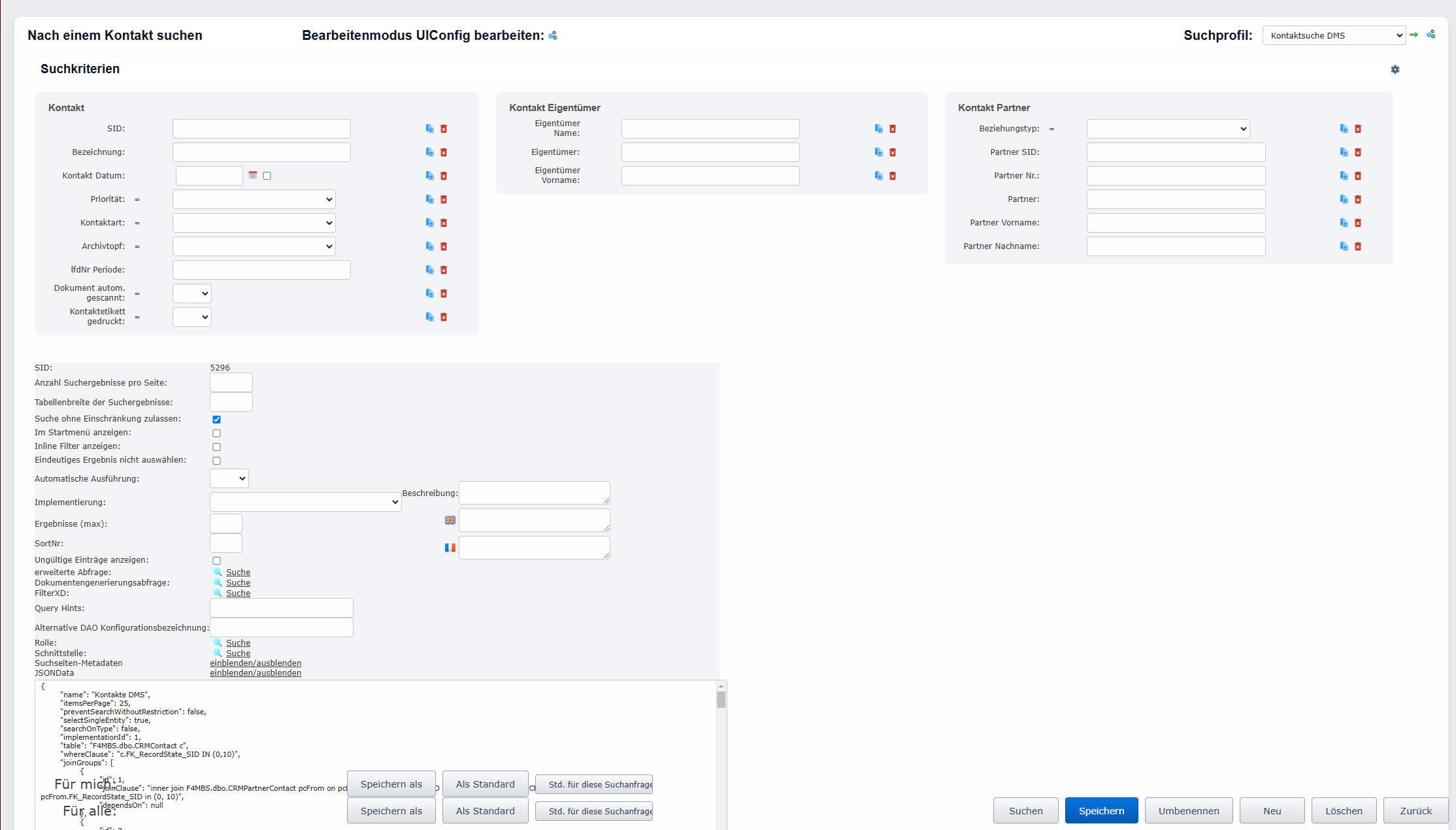Screen dimensions: 1456x830
Task: Delete the Eigentümer Name criterion
Action: point(893,129)
